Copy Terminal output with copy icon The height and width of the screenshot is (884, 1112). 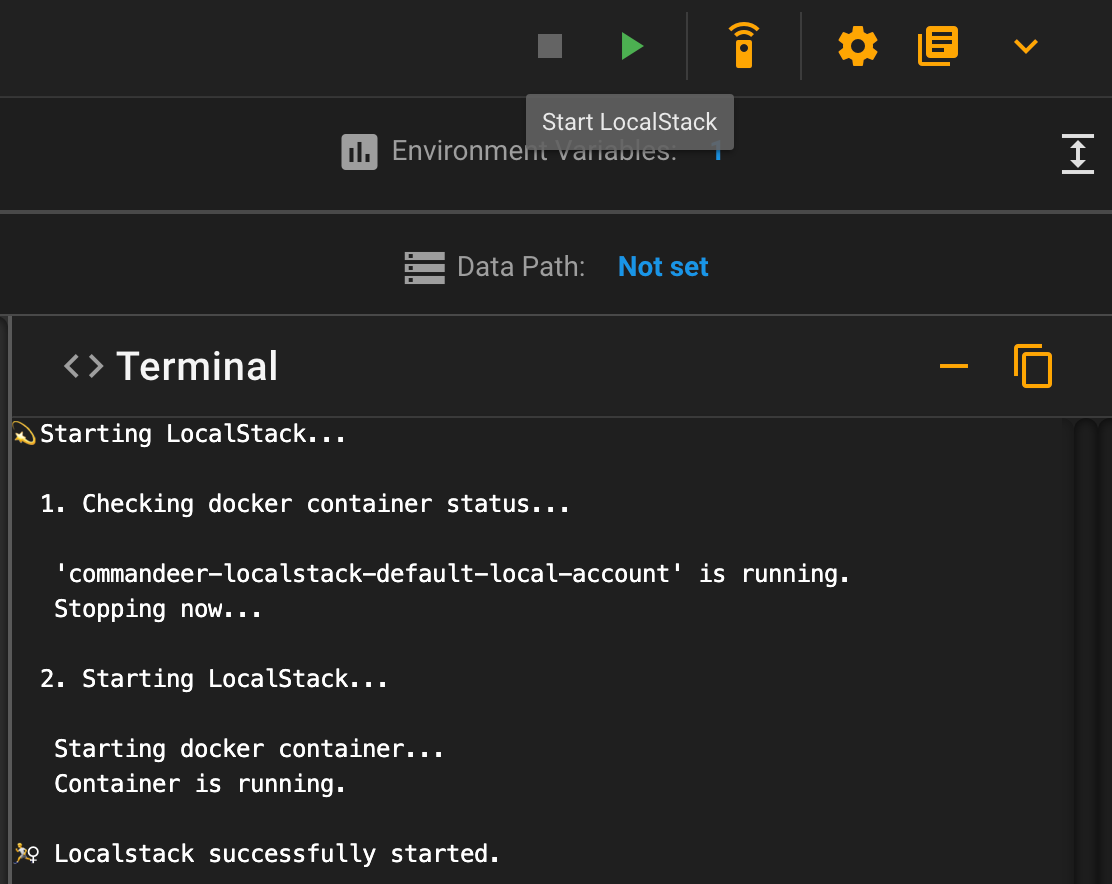click(1033, 366)
